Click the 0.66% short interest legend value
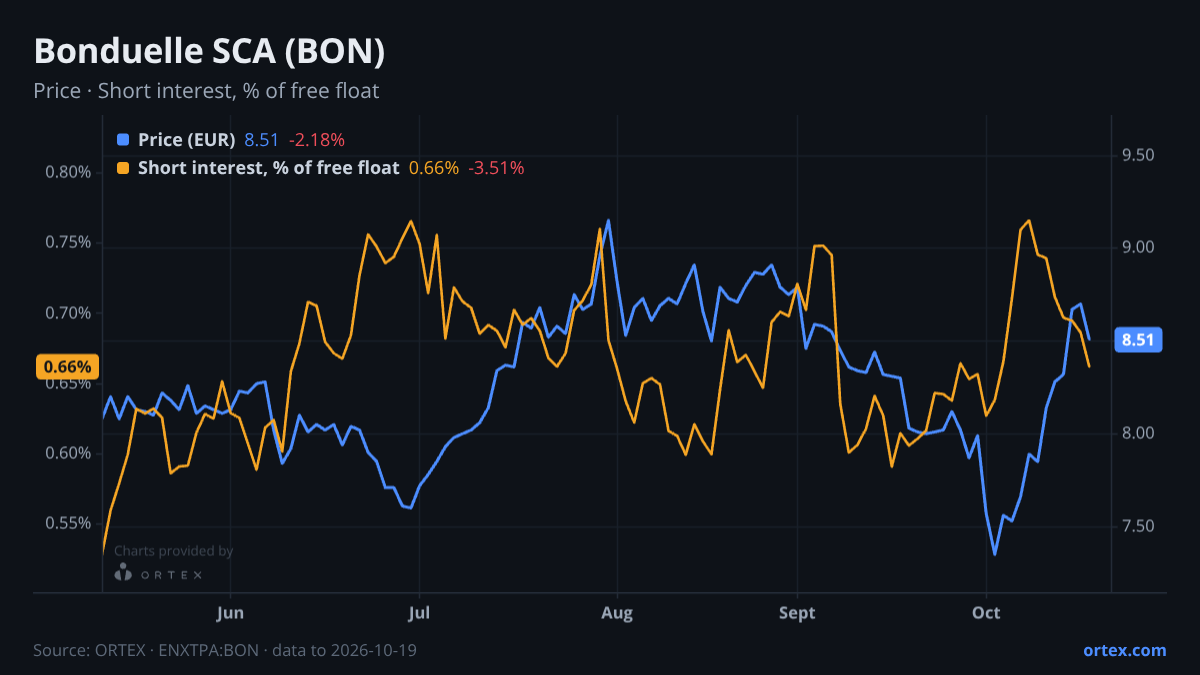 [434, 168]
